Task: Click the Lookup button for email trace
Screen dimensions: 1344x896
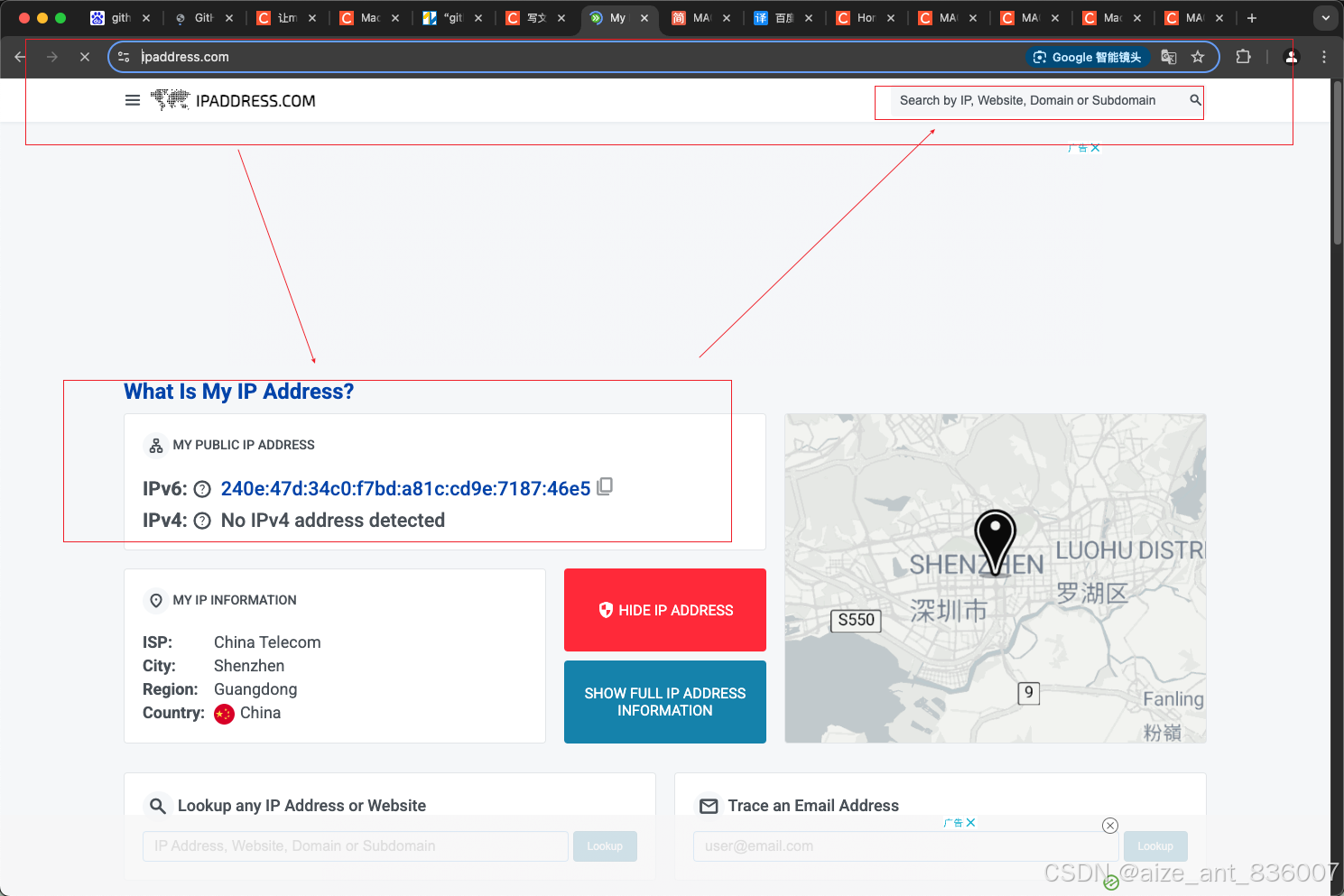Action: pyautogui.click(x=1155, y=846)
